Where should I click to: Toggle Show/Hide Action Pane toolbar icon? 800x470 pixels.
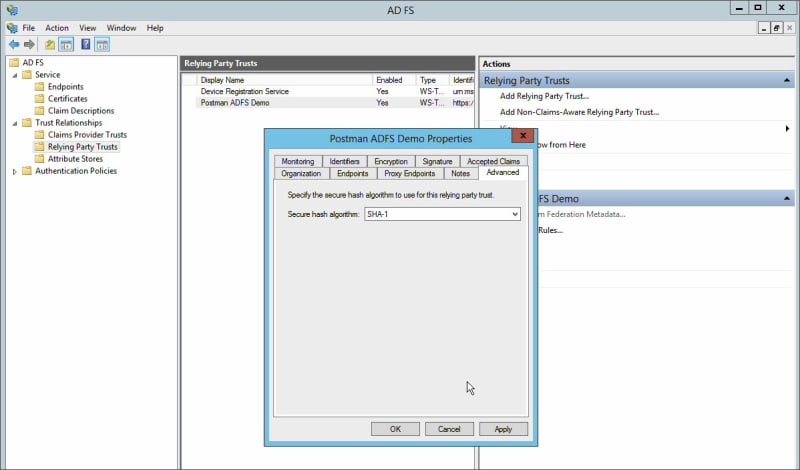pos(102,45)
